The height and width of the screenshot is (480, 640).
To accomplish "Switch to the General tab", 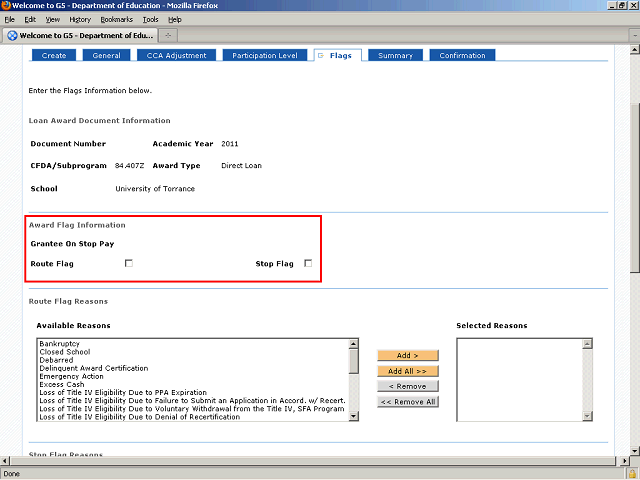I will (107, 56).
